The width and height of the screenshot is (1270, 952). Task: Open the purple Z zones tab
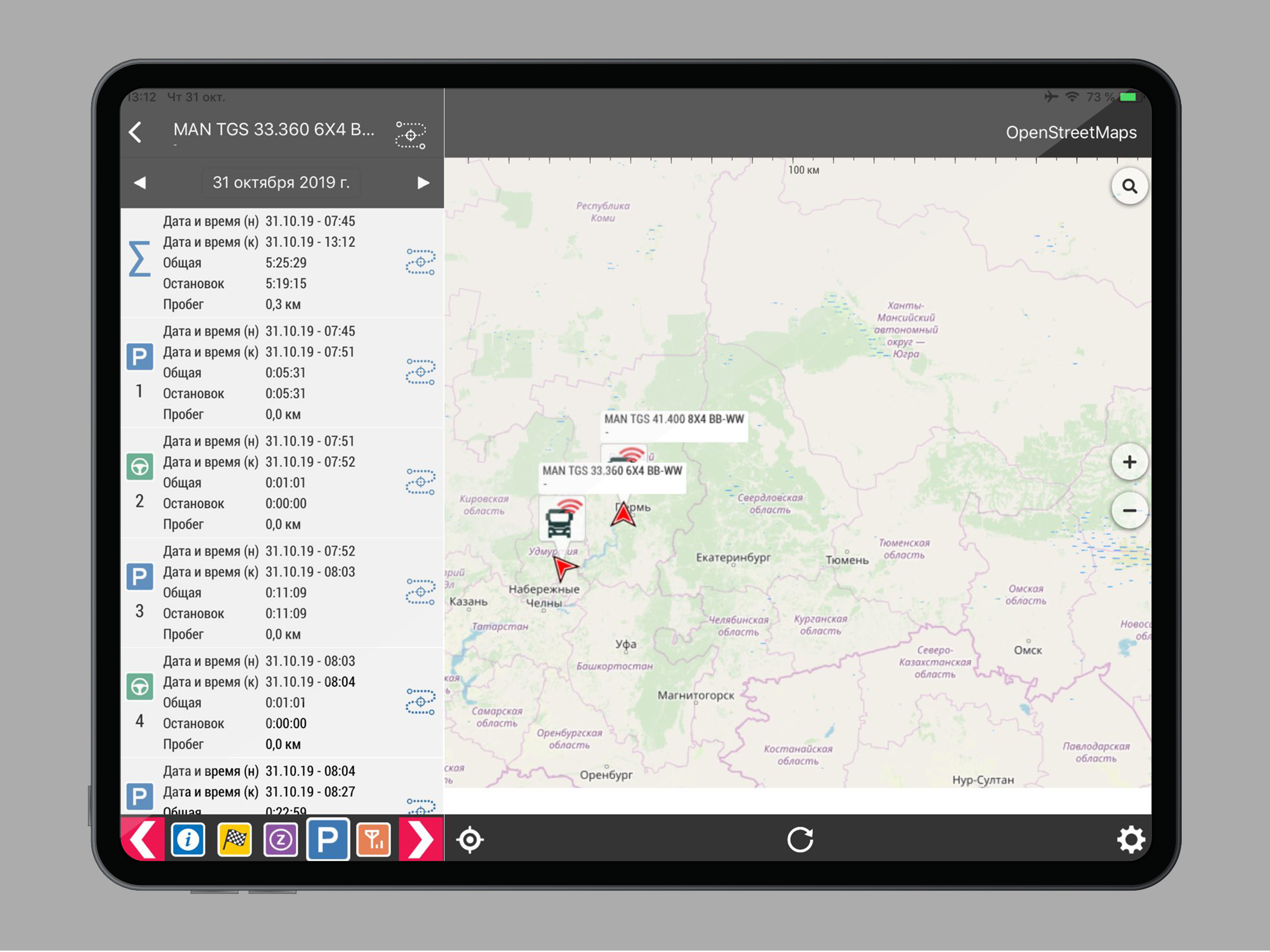coord(281,840)
